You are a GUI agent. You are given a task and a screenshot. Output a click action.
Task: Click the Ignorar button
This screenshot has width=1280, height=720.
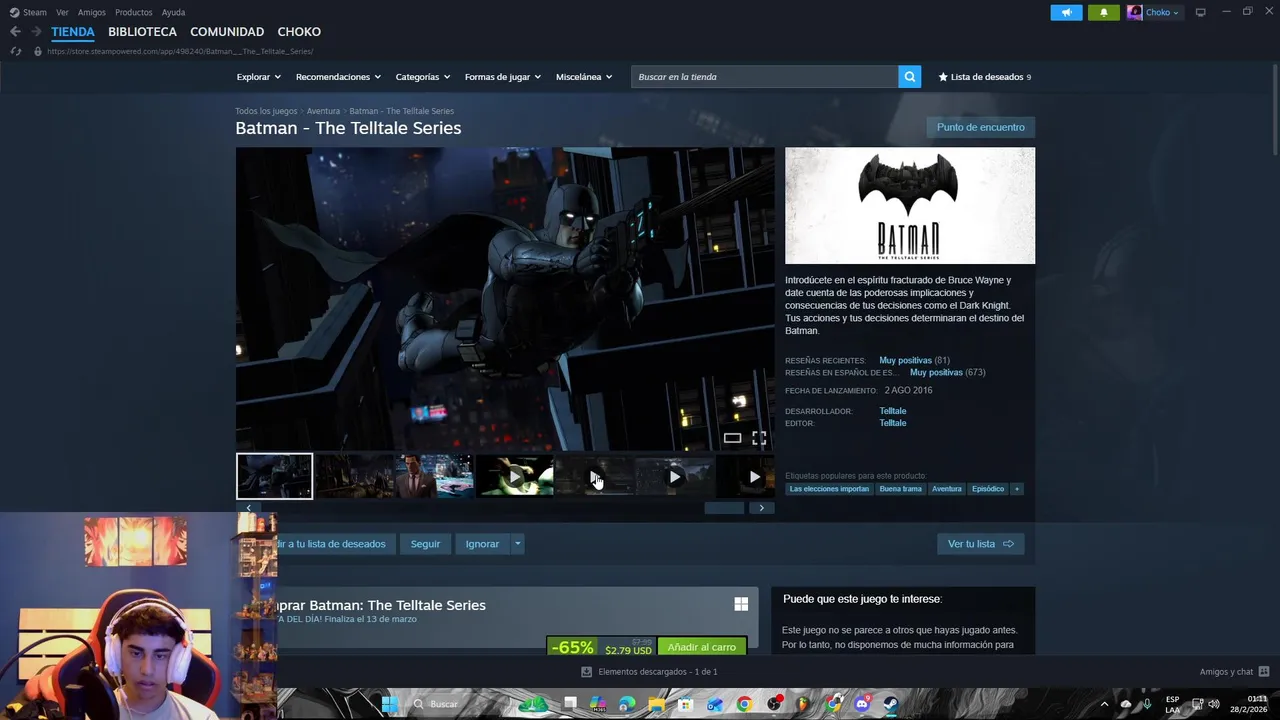click(482, 544)
